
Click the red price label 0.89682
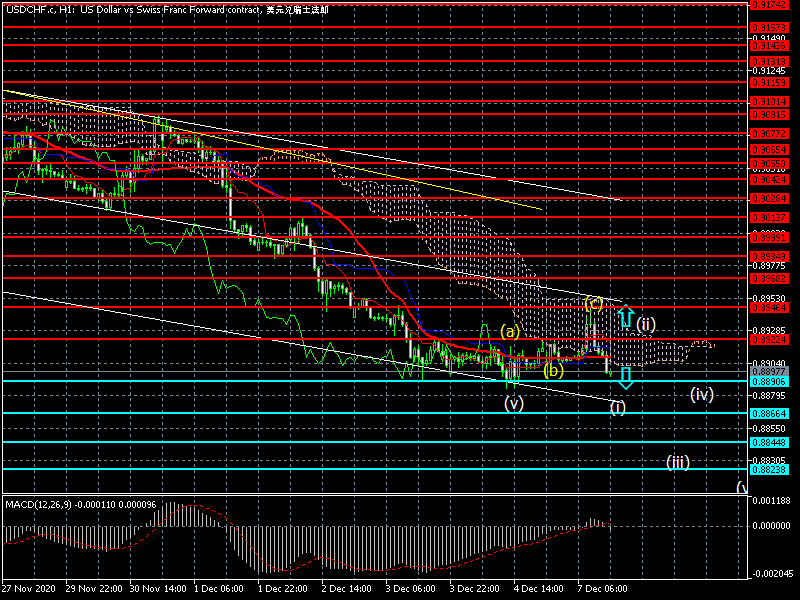769,279
